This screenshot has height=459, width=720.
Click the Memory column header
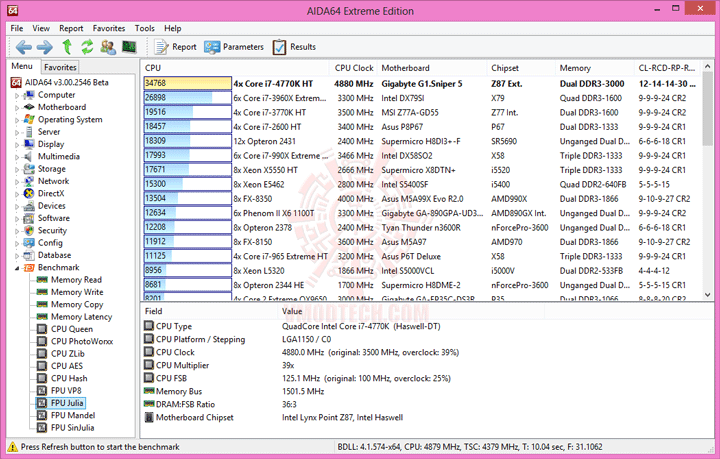(594, 68)
